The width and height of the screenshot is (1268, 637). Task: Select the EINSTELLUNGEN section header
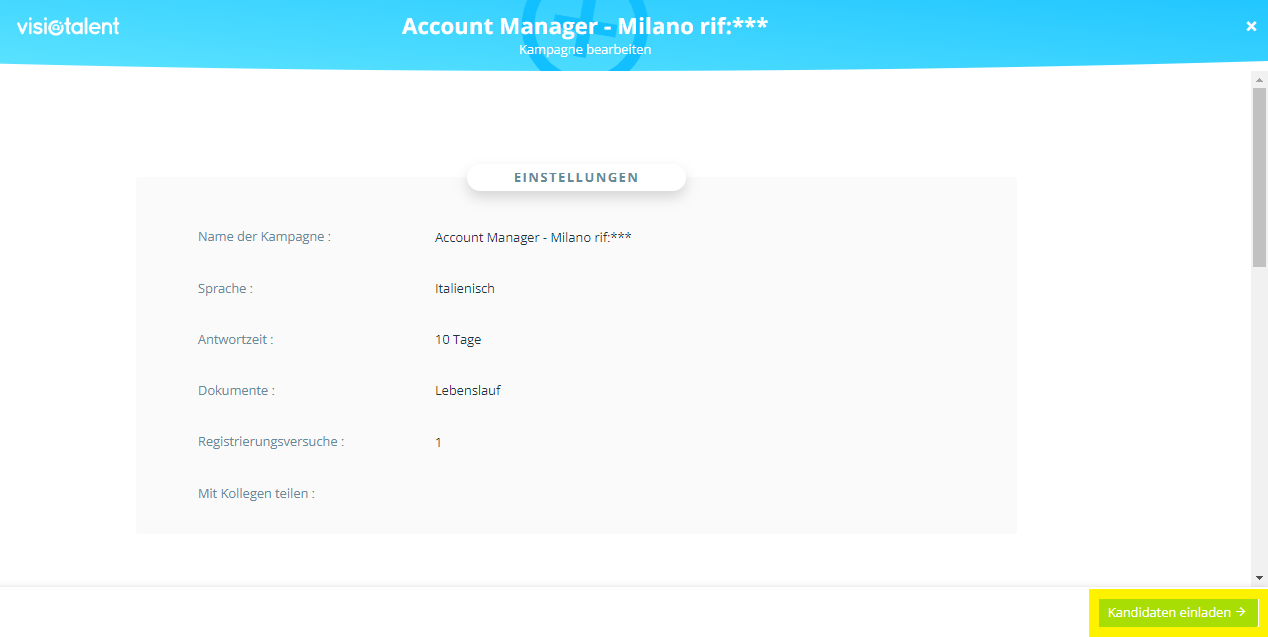click(x=576, y=178)
